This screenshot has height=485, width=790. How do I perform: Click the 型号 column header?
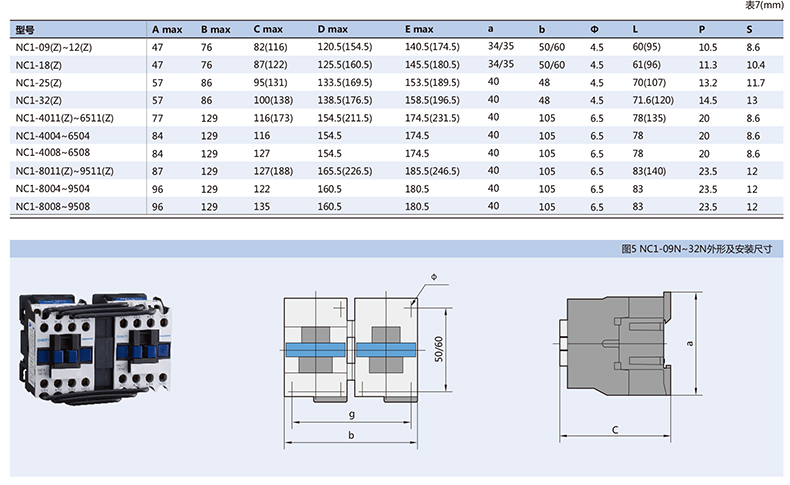26,31
